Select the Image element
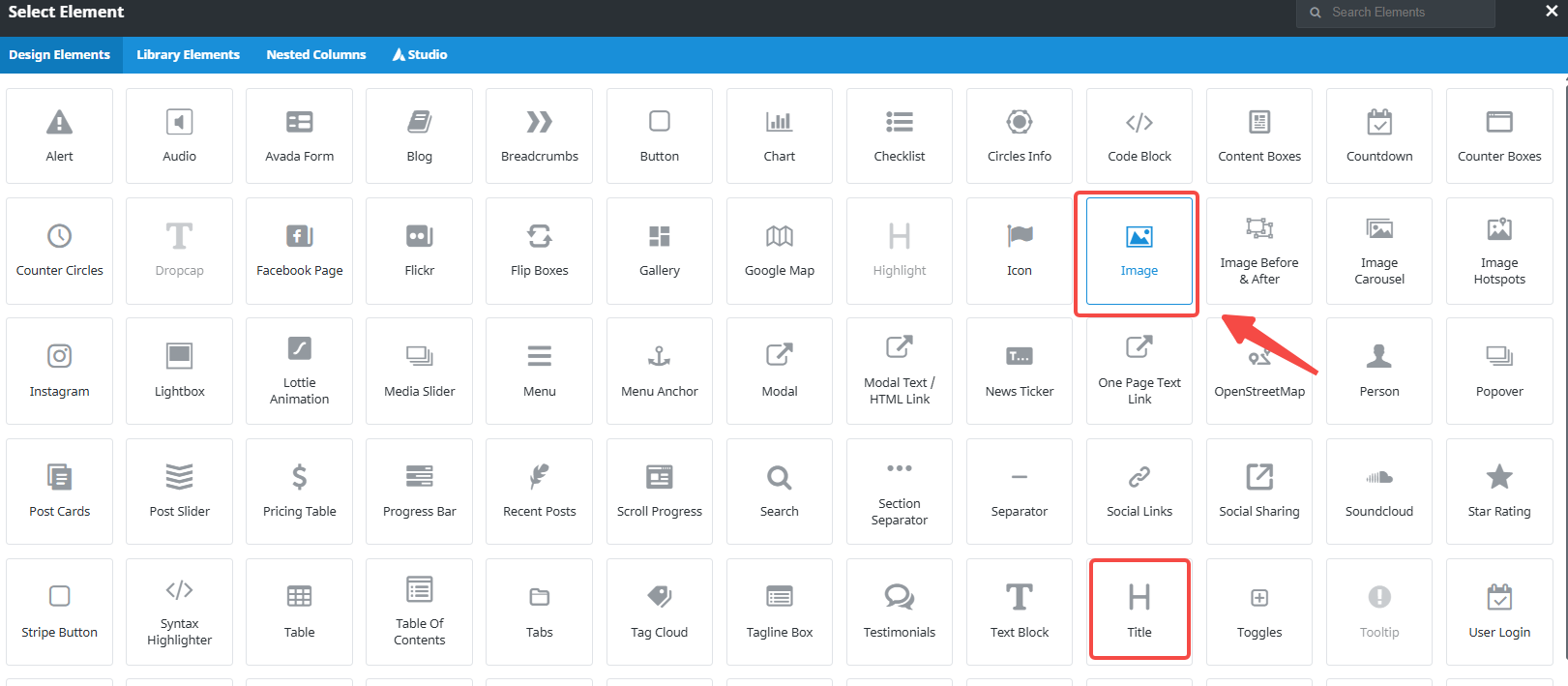 point(1139,252)
